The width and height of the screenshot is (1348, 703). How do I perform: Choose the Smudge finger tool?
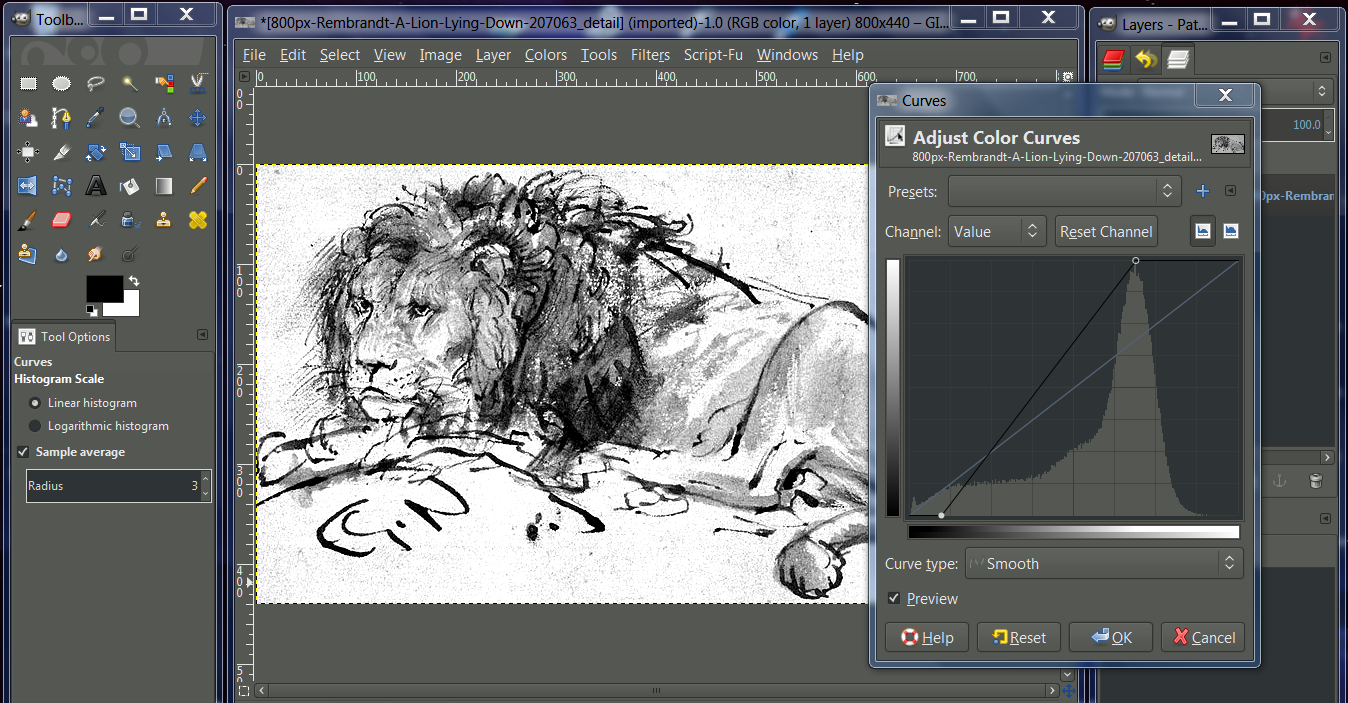pos(96,254)
